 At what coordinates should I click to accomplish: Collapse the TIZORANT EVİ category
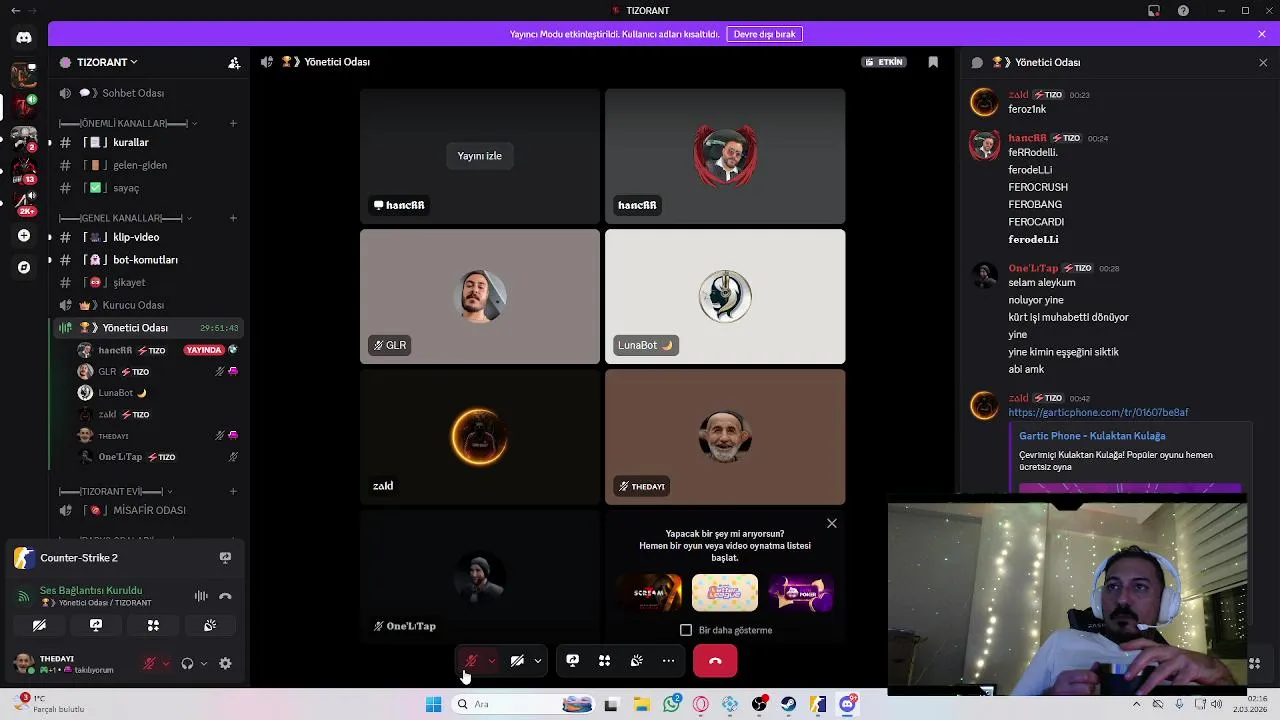tap(117, 491)
